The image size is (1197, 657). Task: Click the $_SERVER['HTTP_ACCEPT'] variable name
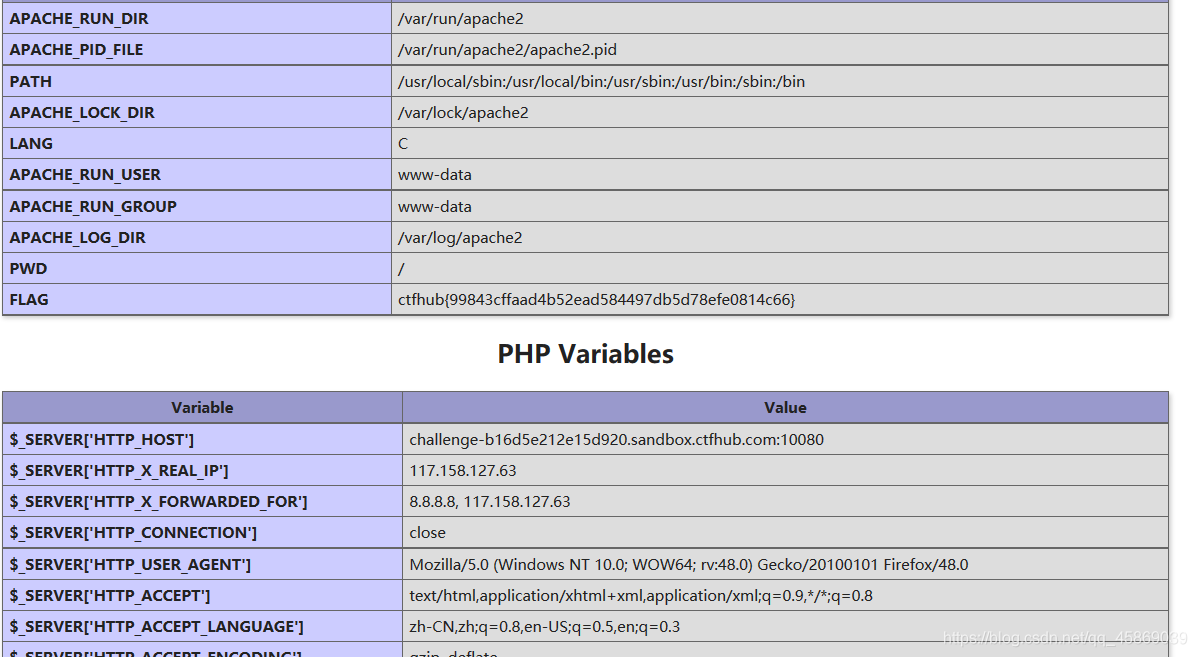(x=110, y=596)
